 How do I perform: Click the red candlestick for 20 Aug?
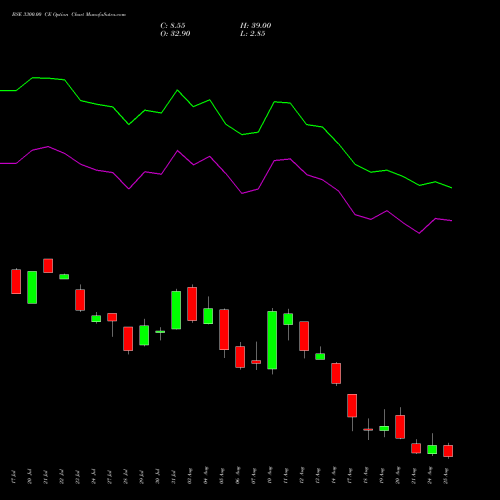(x=400, y=427)
